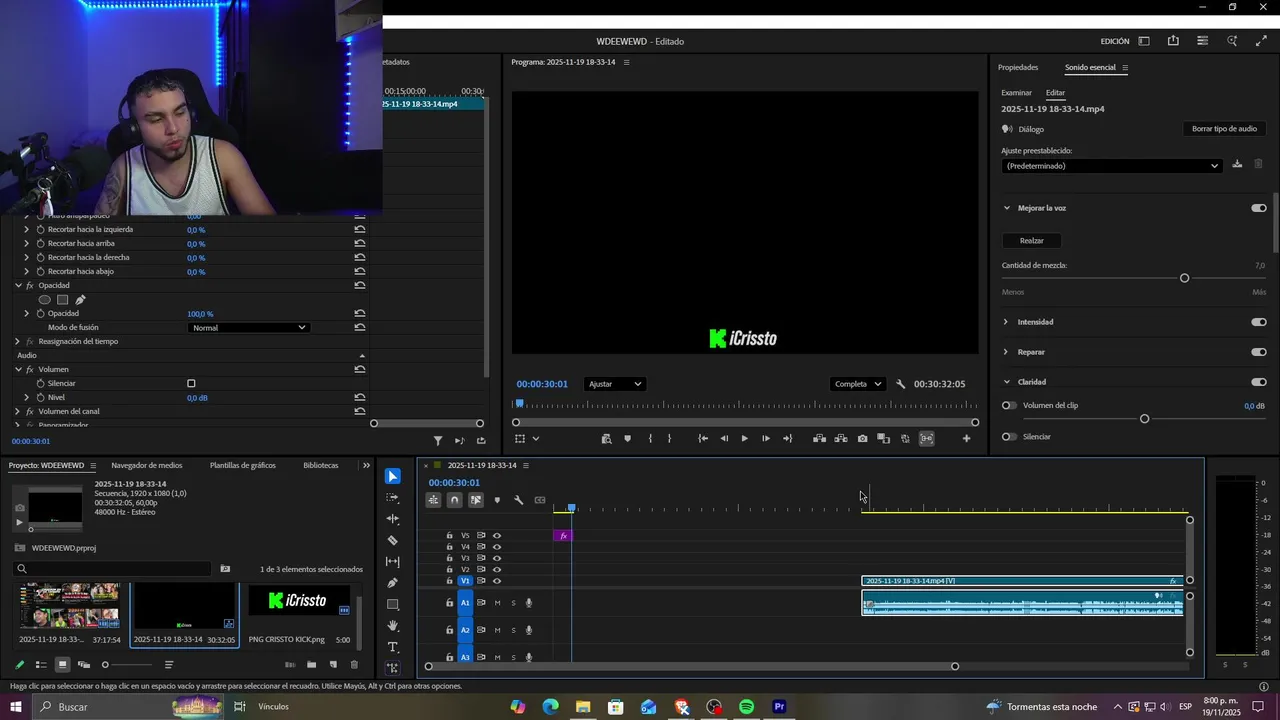
Task: Step back one frame
Action: pyautogui.click(x=724, y=439)
